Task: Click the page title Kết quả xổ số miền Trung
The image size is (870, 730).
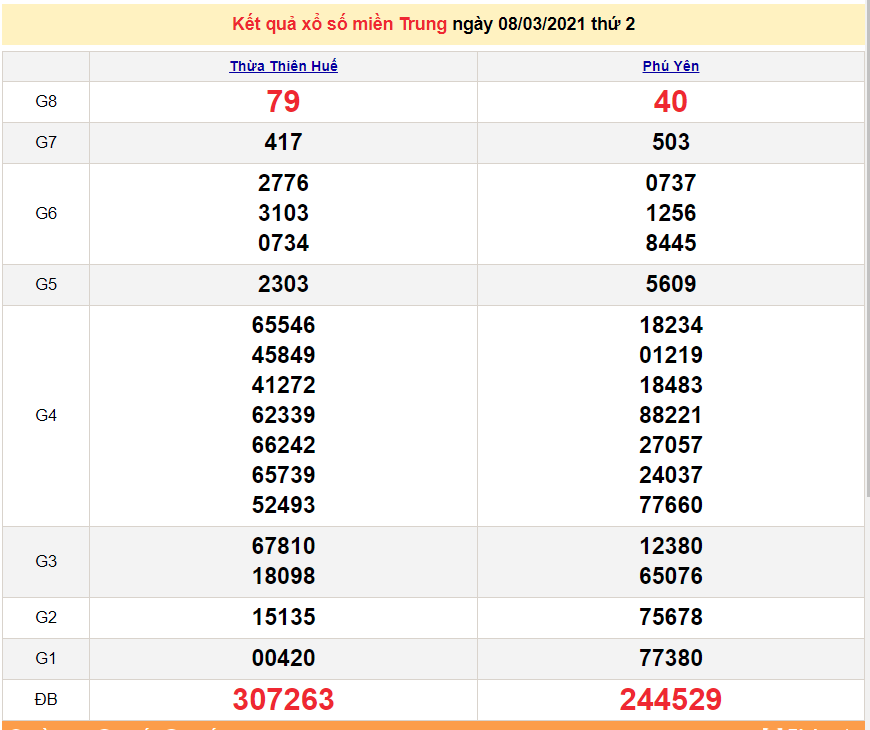Action: point(340,23)
